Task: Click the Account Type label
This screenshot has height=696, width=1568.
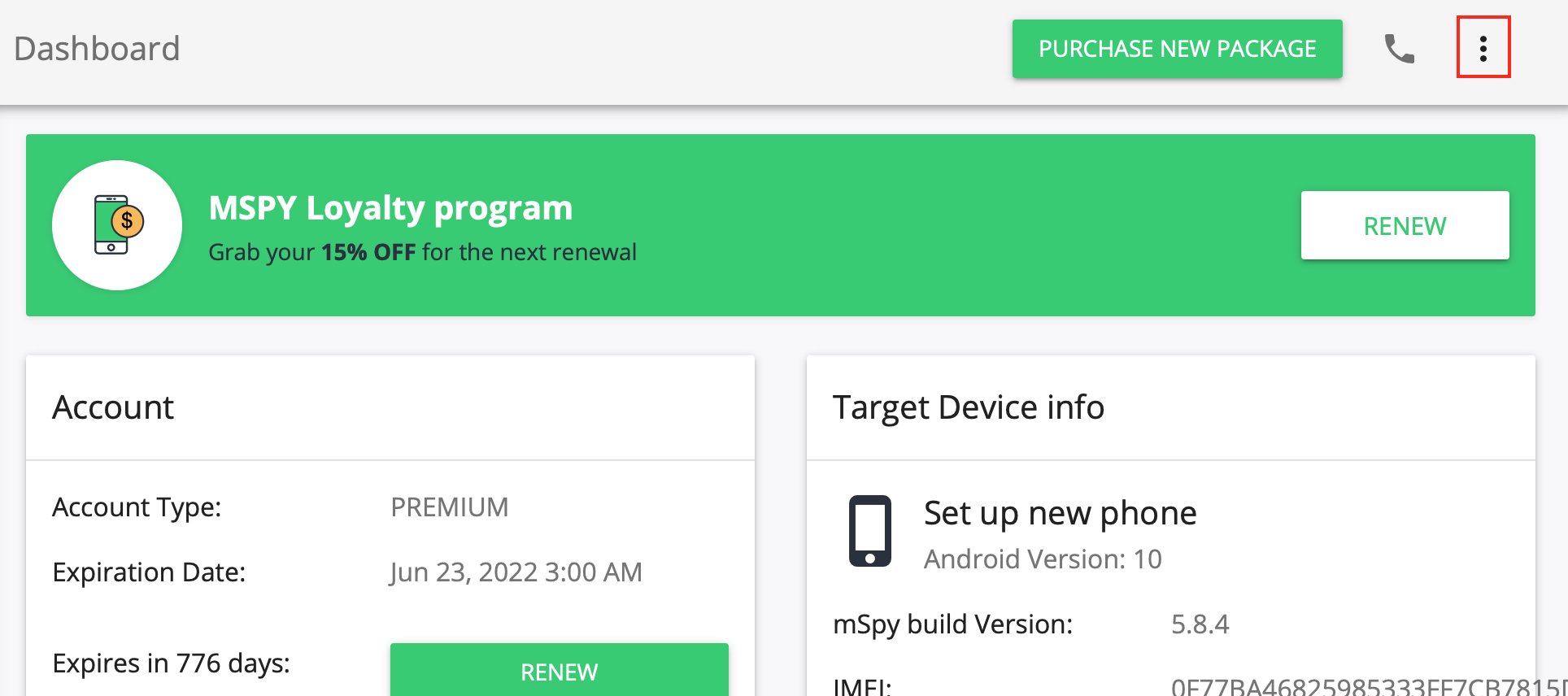Action: 137,507
